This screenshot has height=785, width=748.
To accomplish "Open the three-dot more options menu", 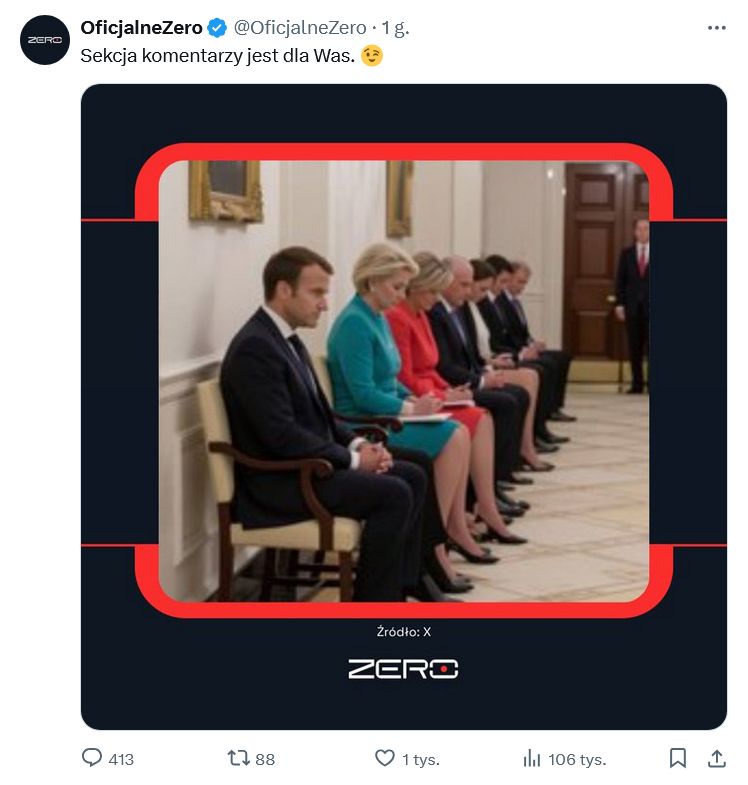I will coord(716,28).
